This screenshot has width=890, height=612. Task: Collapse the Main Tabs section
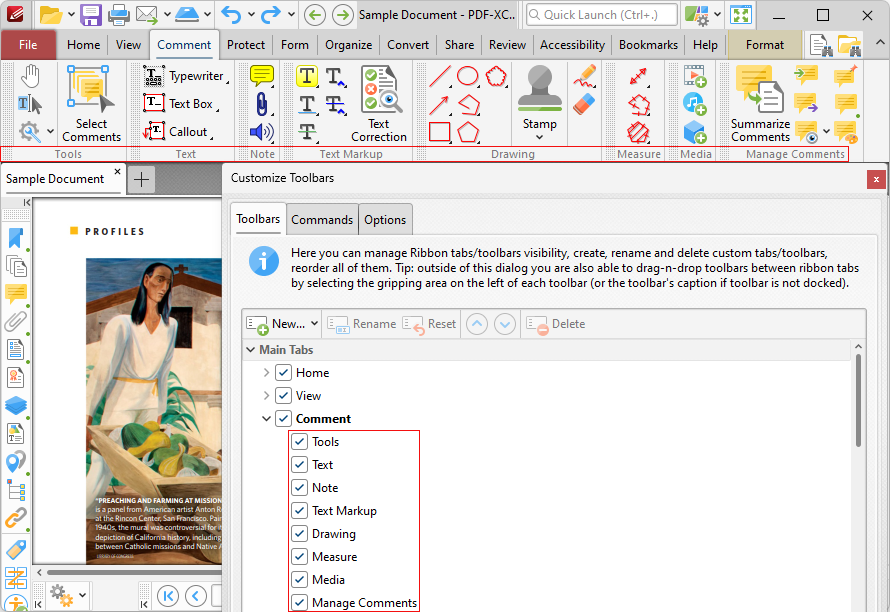coord(250,350)
